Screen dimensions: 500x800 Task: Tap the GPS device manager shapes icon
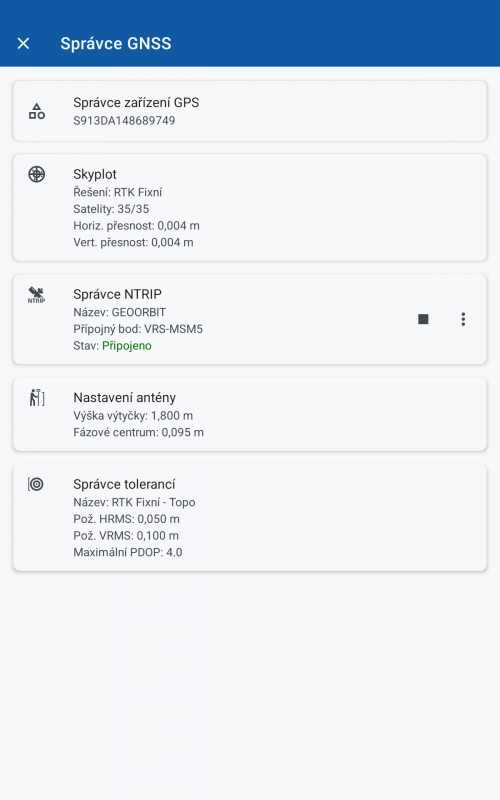point(37,111)
